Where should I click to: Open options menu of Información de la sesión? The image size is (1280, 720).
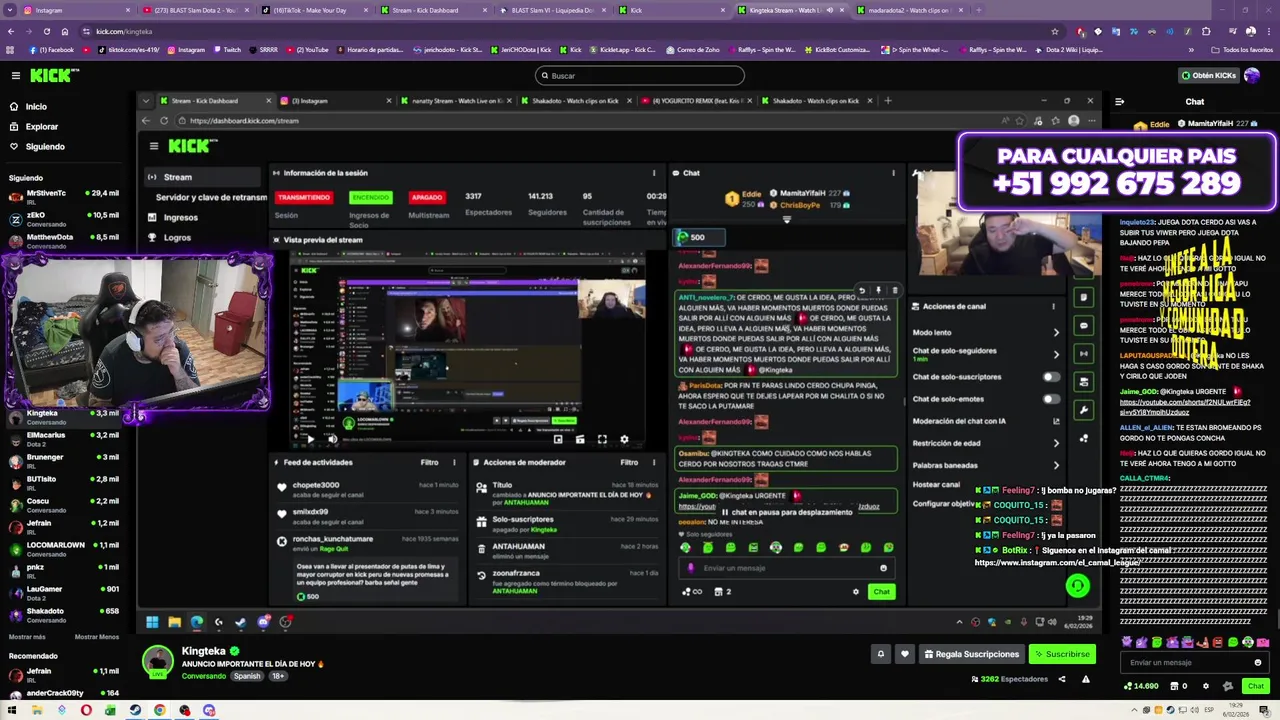pos(654,173)
